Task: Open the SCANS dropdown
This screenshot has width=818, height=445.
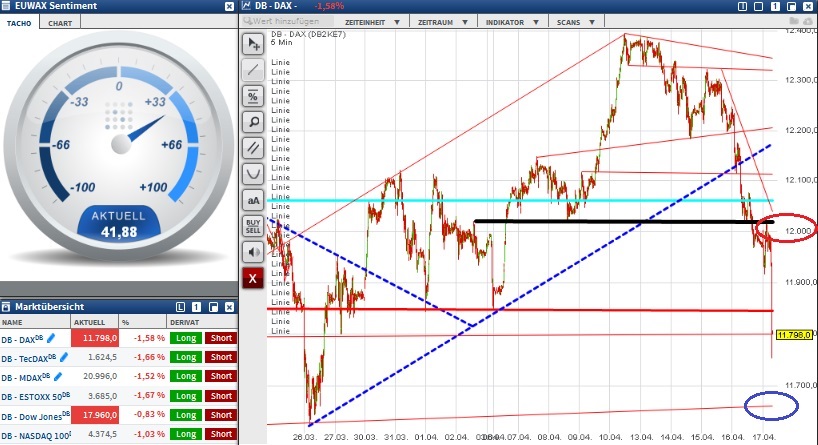Action: click(x=575, y=22)
